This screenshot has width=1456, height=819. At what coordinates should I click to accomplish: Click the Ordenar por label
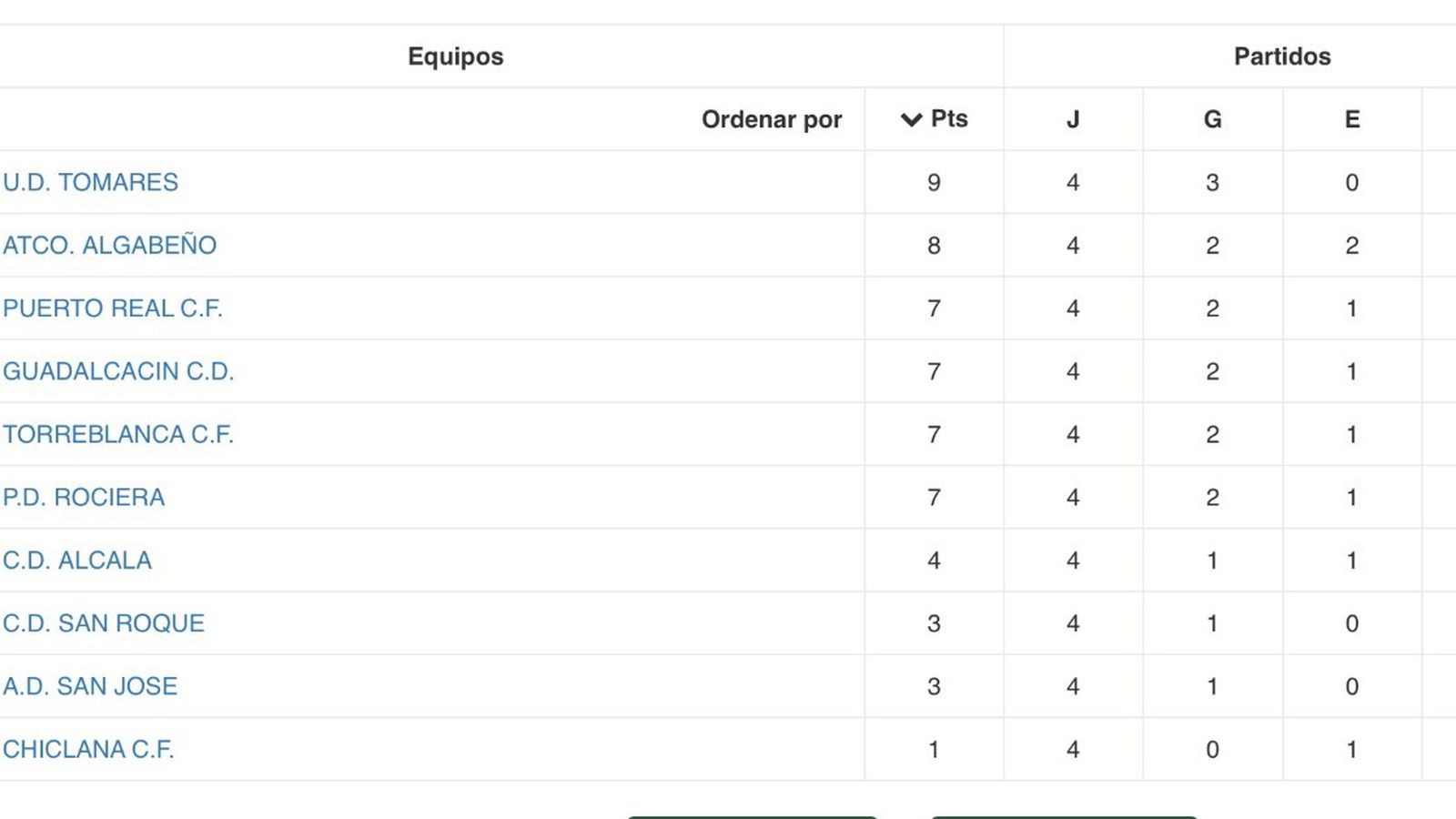(772, 118)
